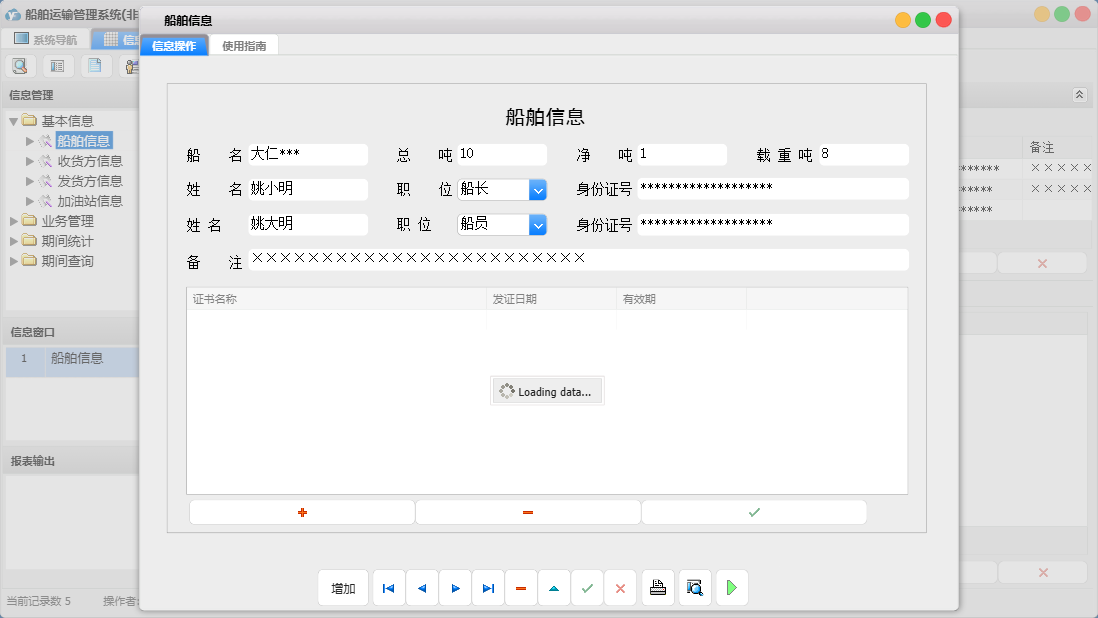Image resolution: width=1098 pixels, height=618 pixels.
Task: Jump to the last record
Action: pyautogui.click(x=488, y=588)
